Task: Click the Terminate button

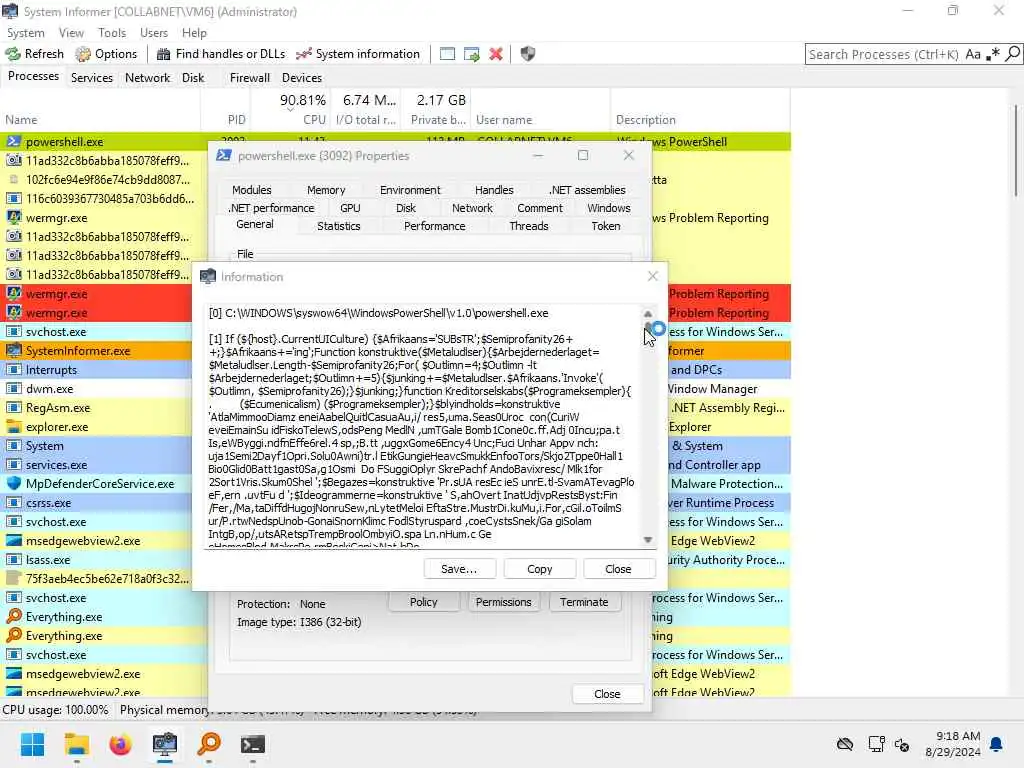Action: pyautogui.click(x=584, y=602)
